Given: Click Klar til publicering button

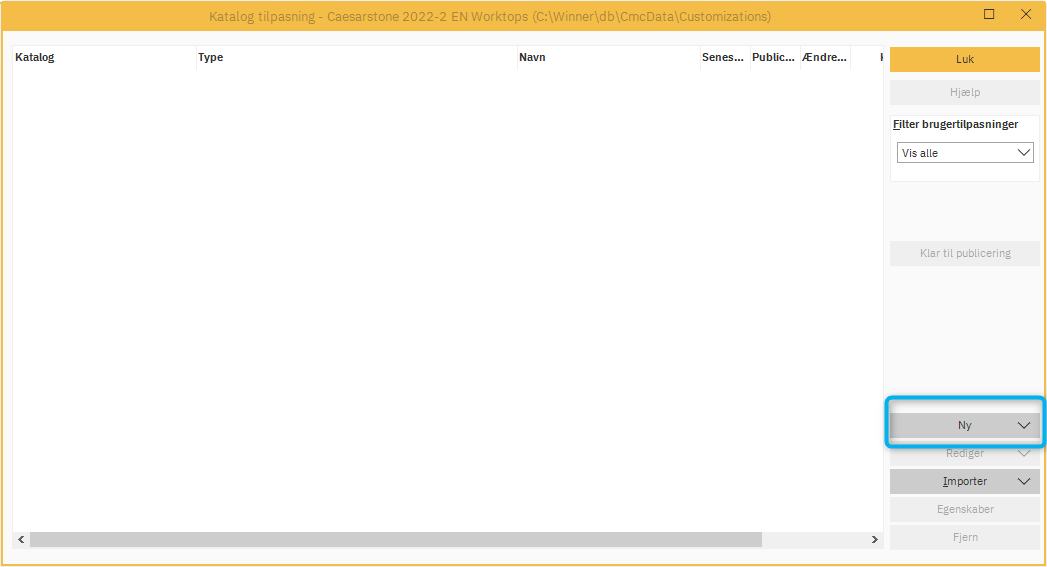Looking at the screenshot, I should (964, 253).
